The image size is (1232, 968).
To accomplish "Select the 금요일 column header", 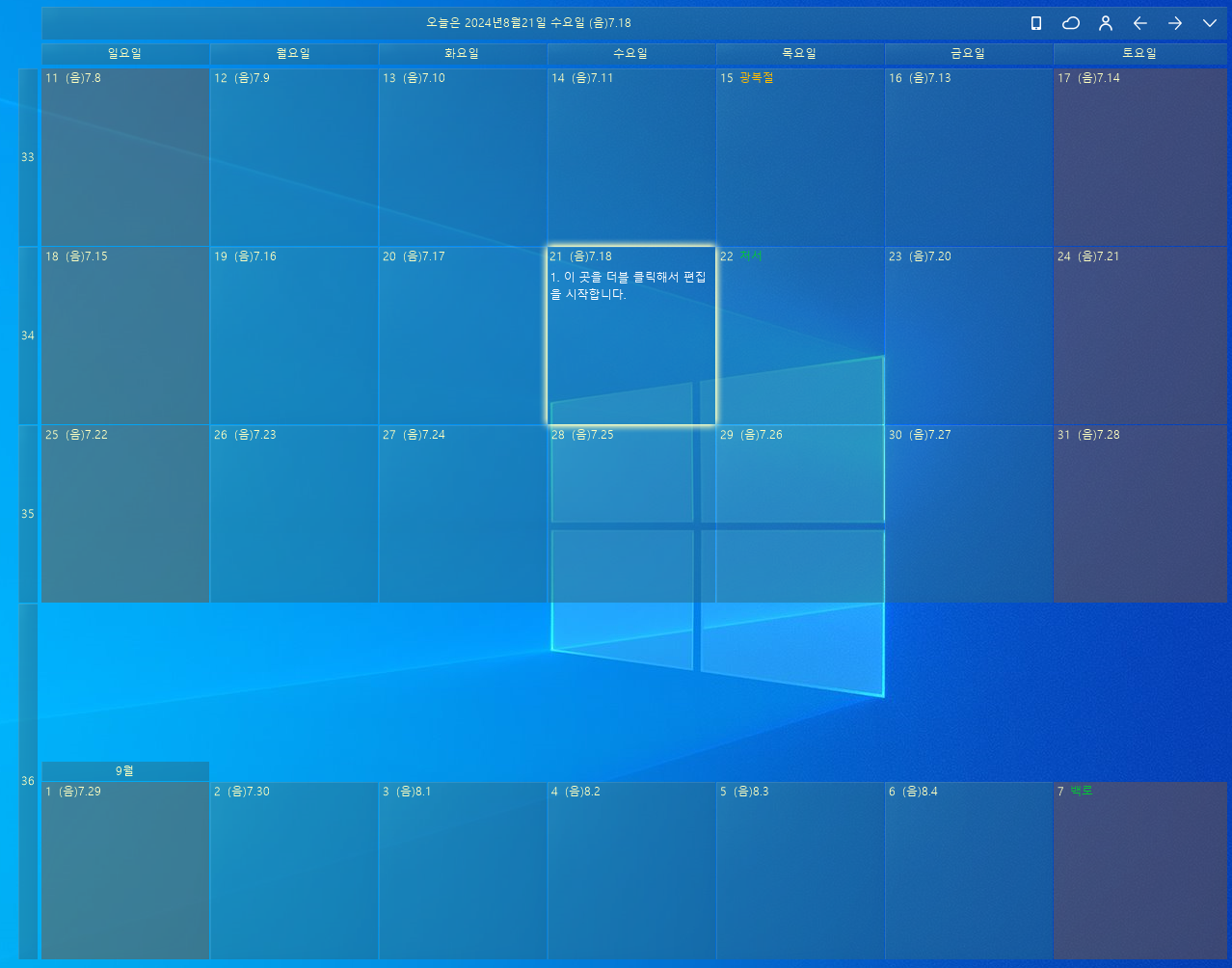I will coord(969,54).
